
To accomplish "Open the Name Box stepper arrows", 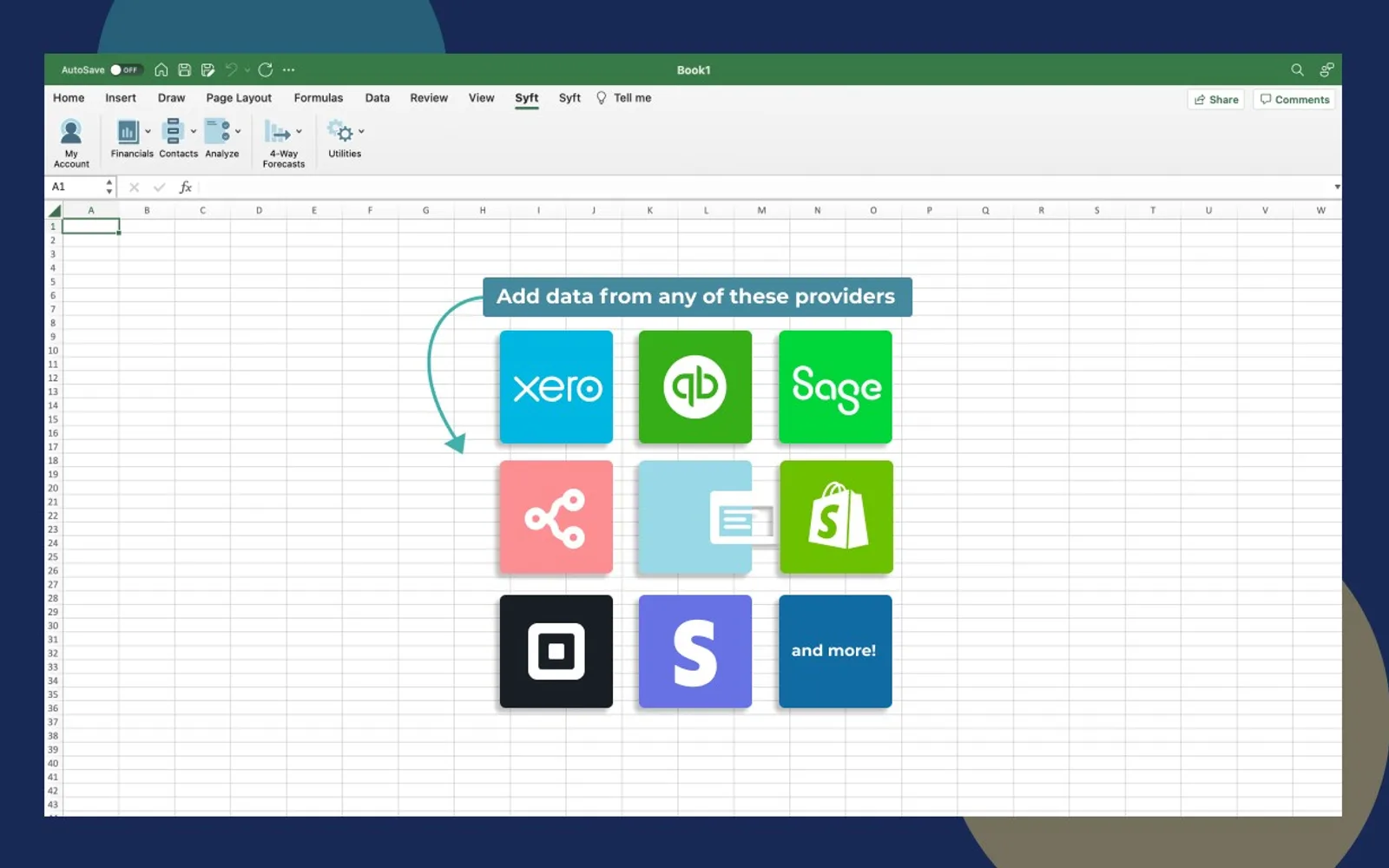I will 109,187.
